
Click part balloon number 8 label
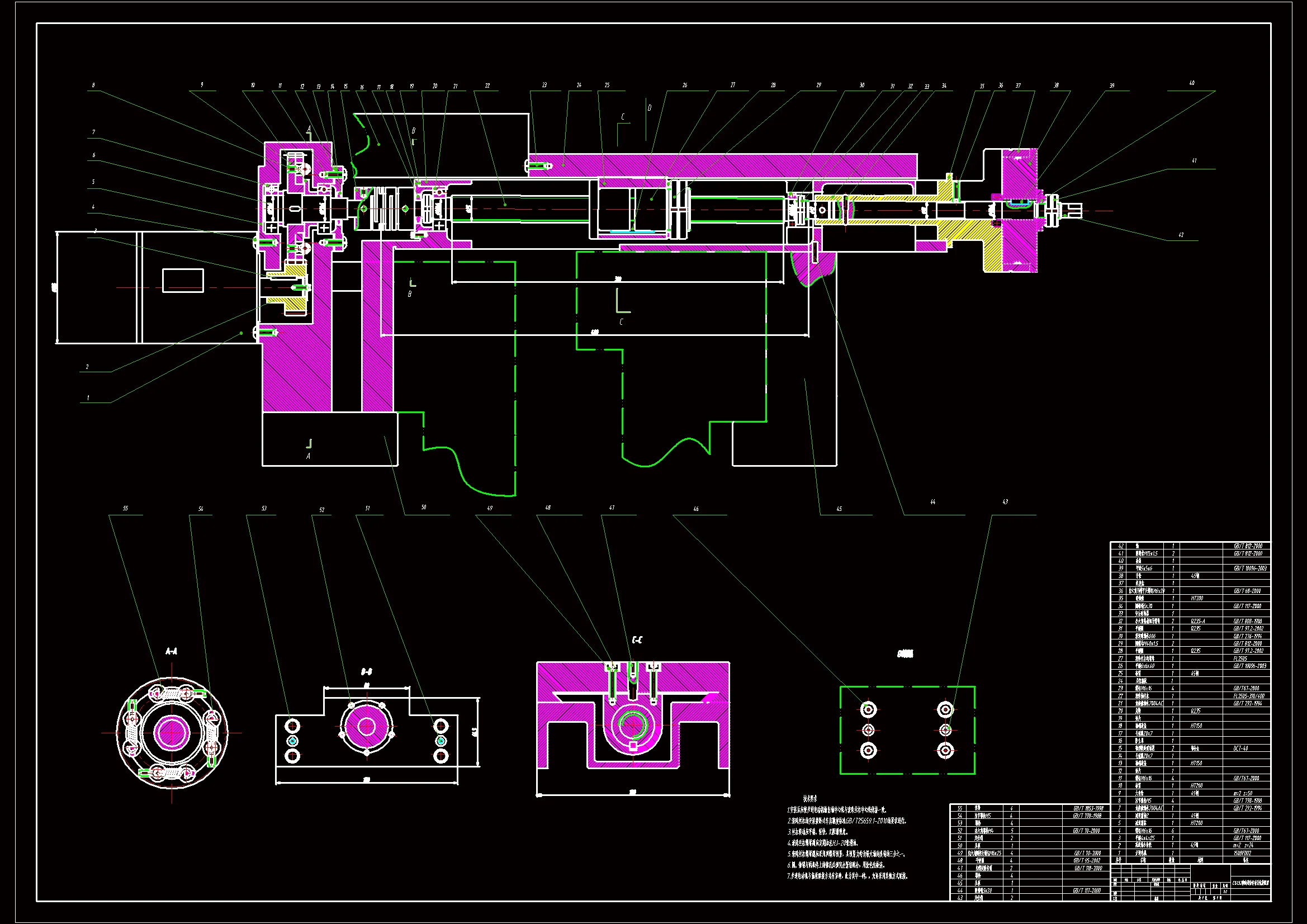coord(93,86)
